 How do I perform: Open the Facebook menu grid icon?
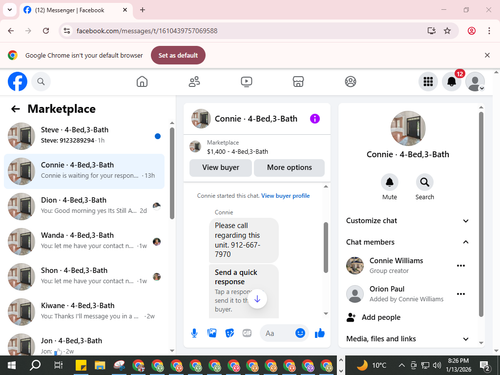coord(428,82)
